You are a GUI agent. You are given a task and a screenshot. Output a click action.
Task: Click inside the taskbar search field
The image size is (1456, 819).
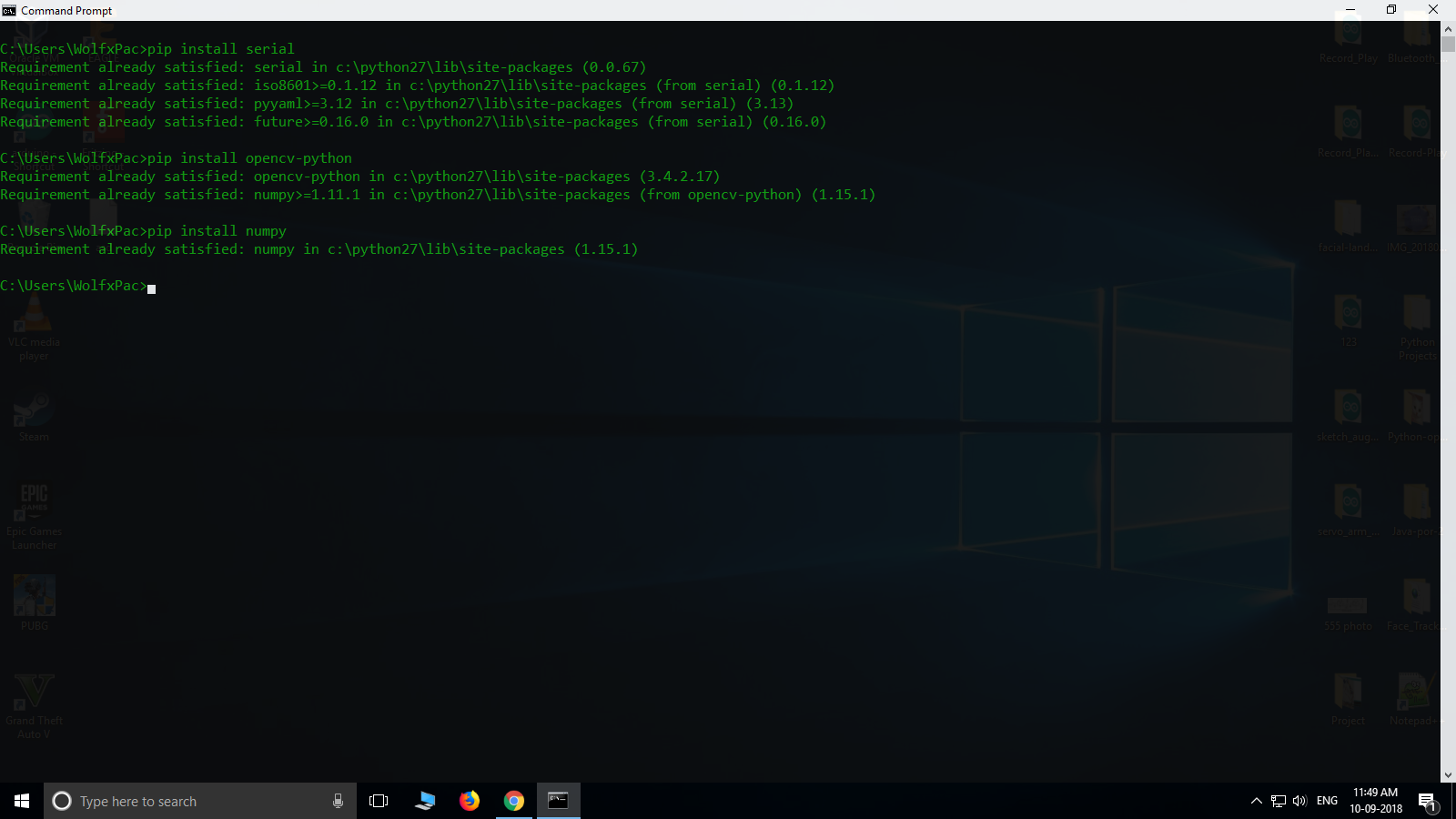(182, 801)
